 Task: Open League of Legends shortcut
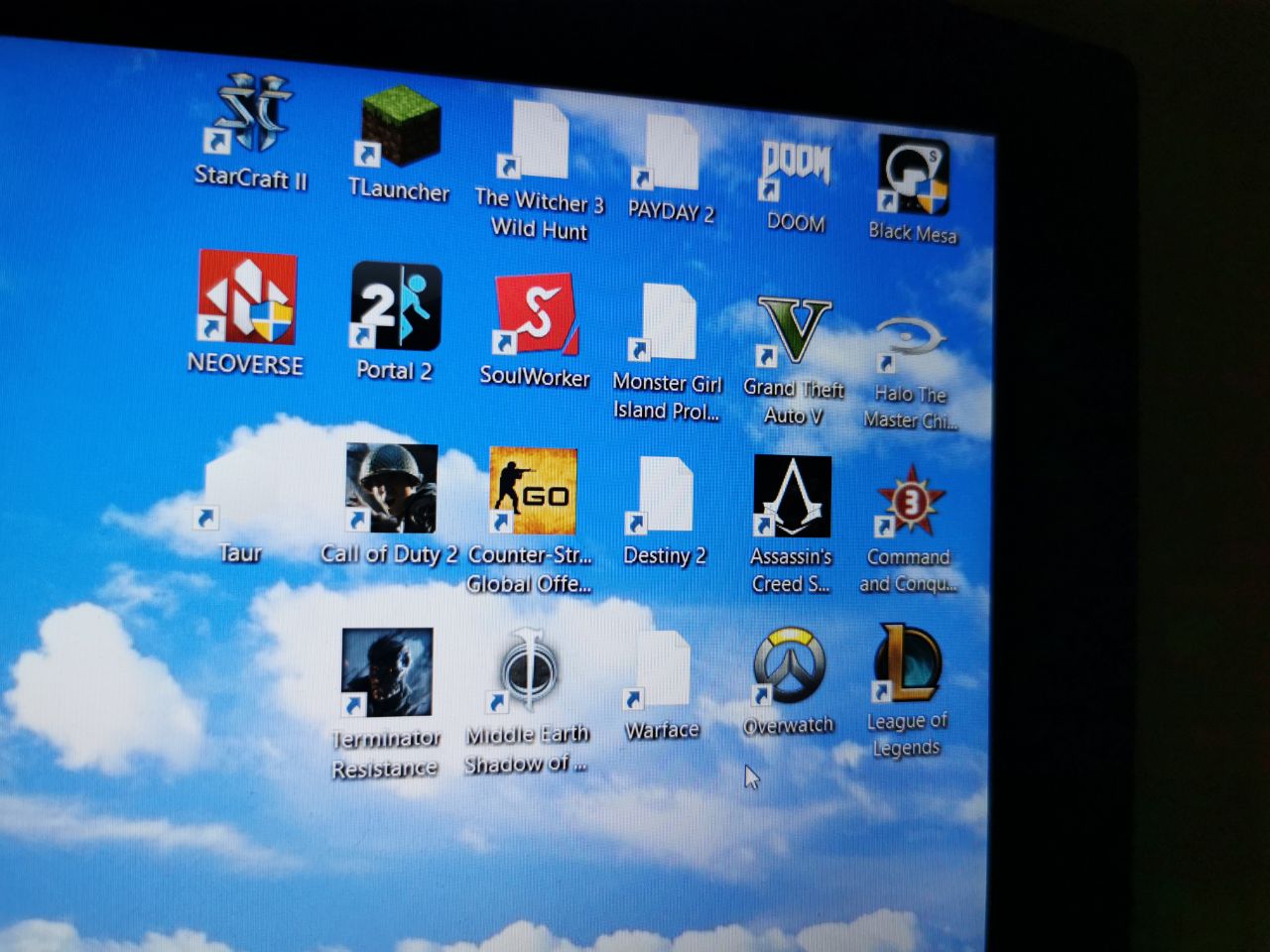pos(907,661)
